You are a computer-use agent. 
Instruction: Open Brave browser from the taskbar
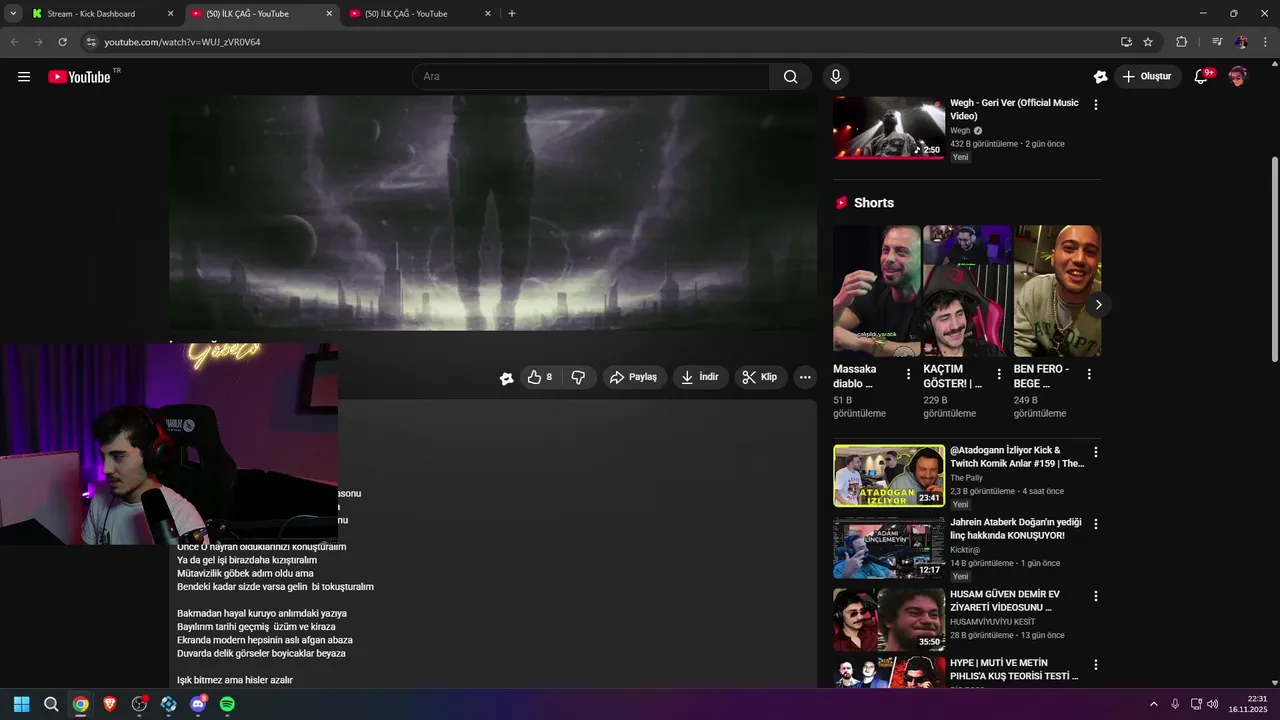click(x=110, y=704)
